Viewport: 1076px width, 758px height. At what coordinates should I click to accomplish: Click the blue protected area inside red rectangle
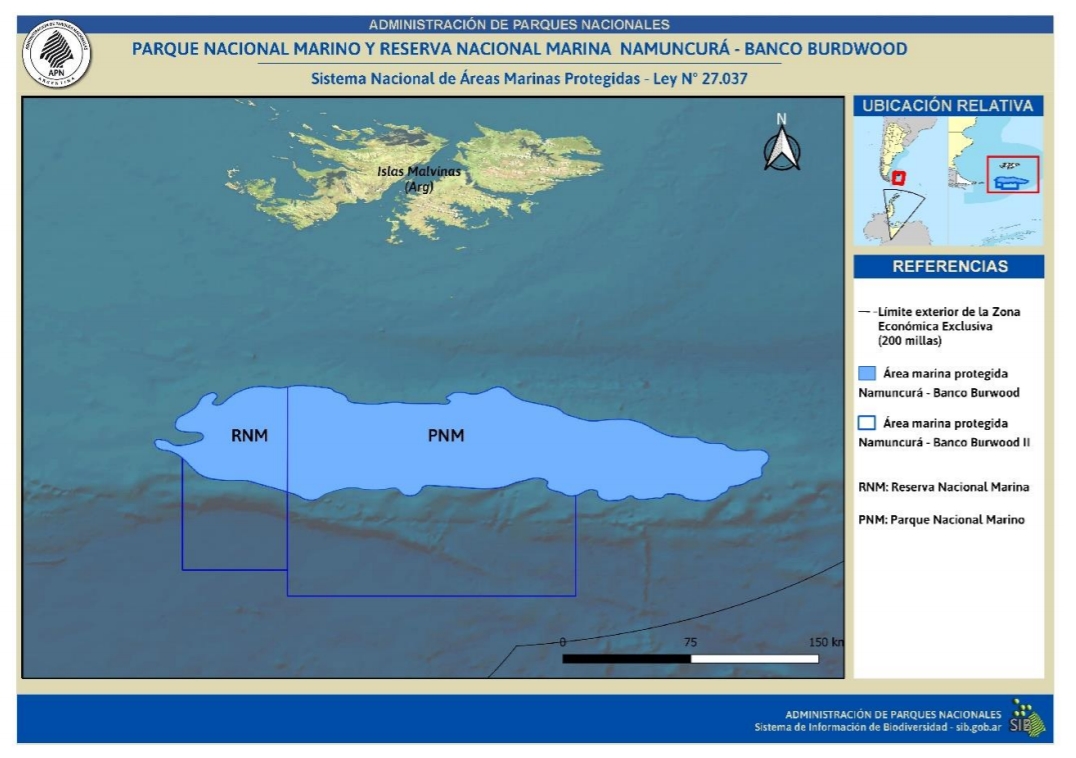(1011, 181)
